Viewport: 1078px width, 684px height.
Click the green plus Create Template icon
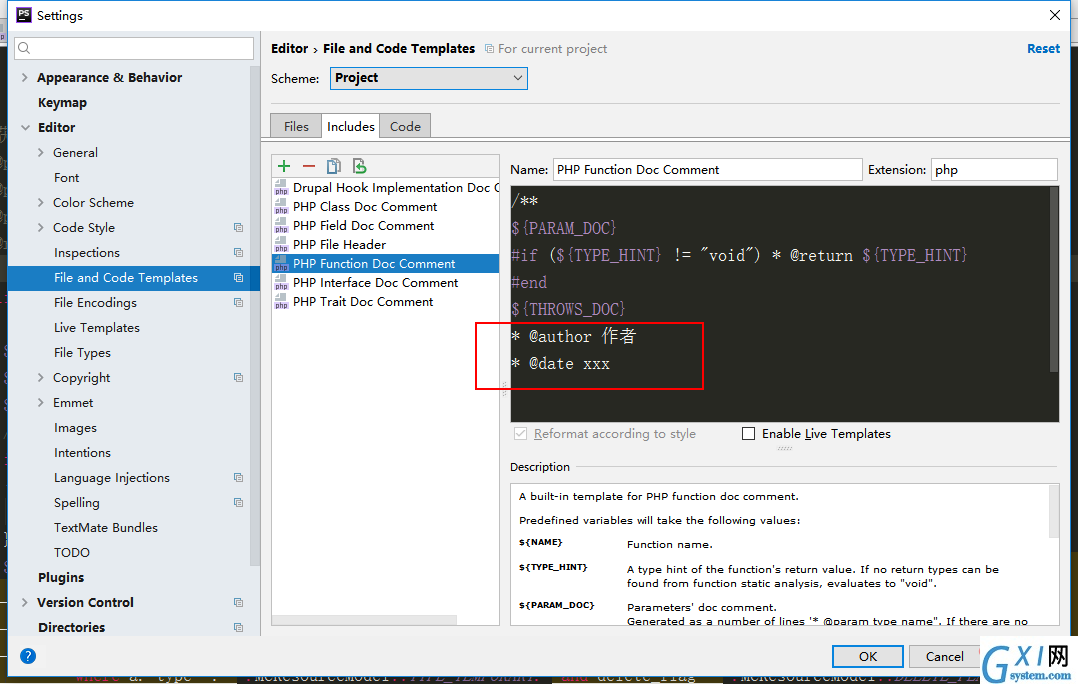[x=284, y=166]
